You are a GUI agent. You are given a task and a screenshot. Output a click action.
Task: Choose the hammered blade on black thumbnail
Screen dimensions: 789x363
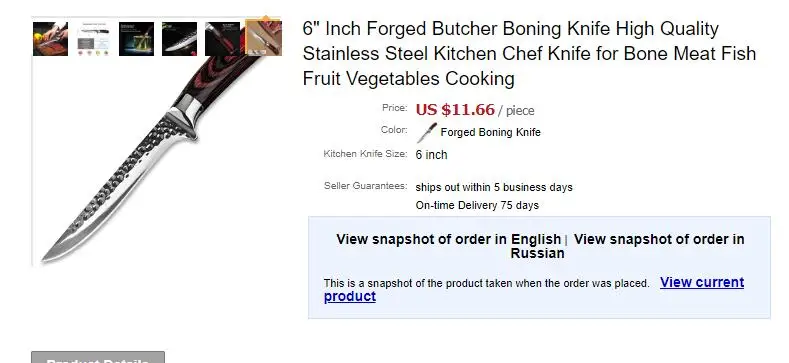click(180, 39)
